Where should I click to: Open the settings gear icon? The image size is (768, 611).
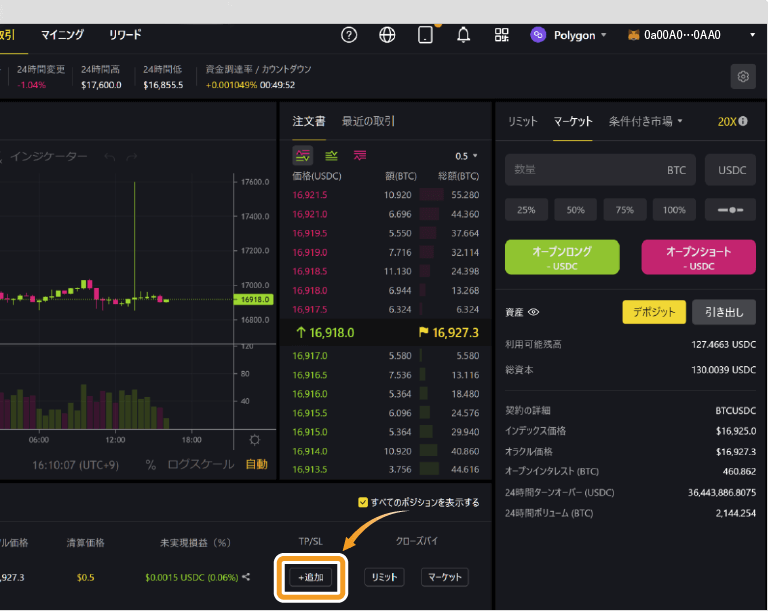742,76
